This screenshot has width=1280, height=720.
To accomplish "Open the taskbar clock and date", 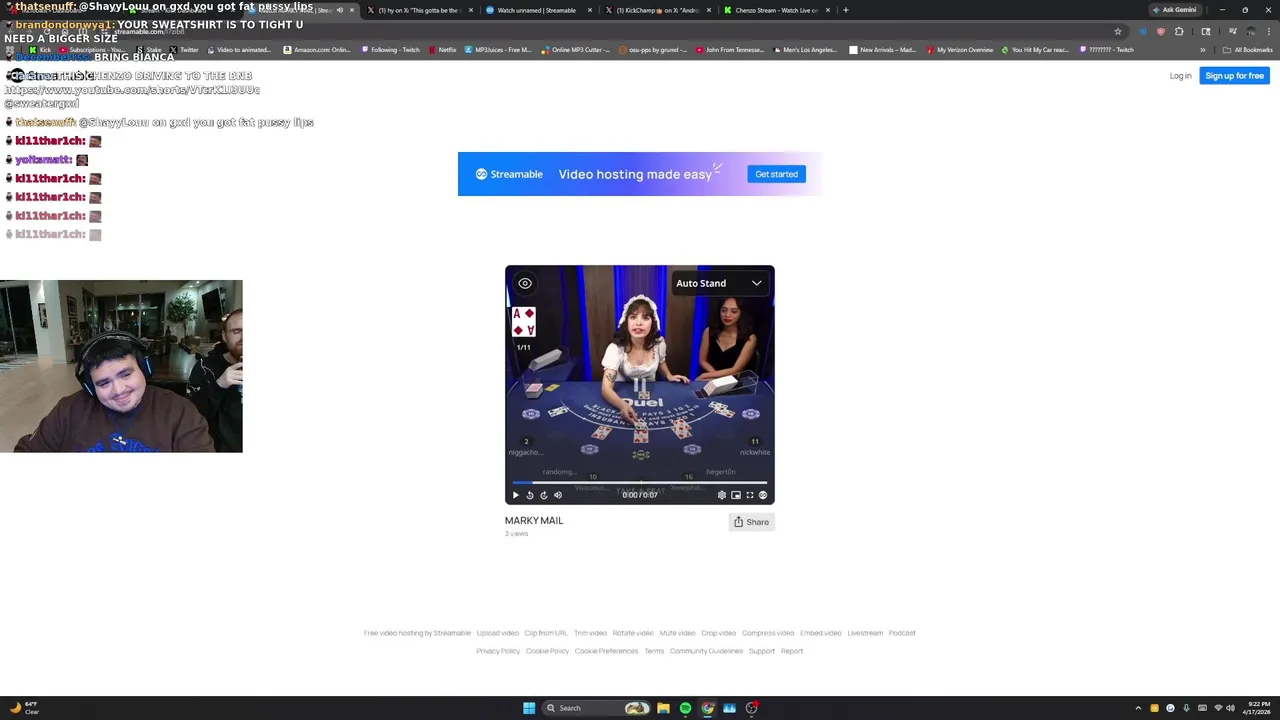I will [x=1257, y=708].
